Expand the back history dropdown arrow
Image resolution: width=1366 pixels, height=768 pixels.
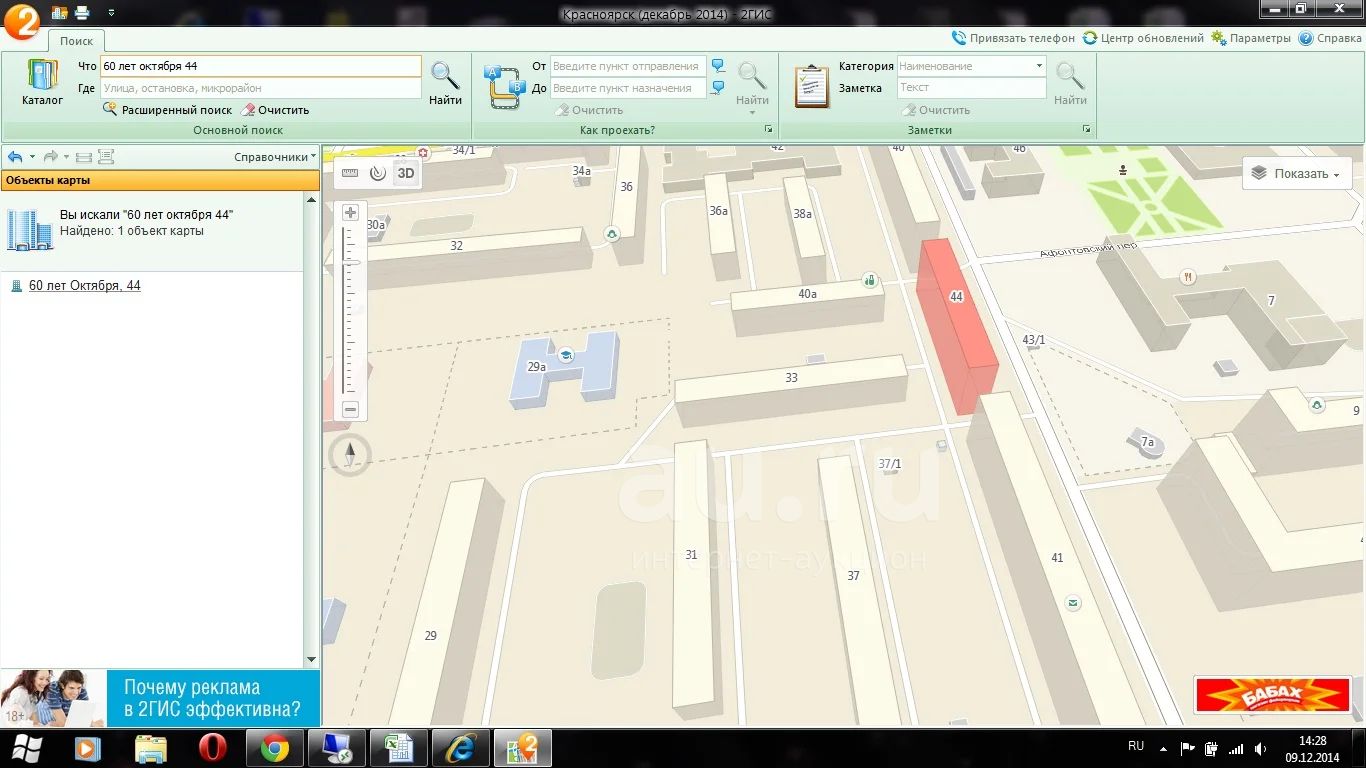point(32,157)
